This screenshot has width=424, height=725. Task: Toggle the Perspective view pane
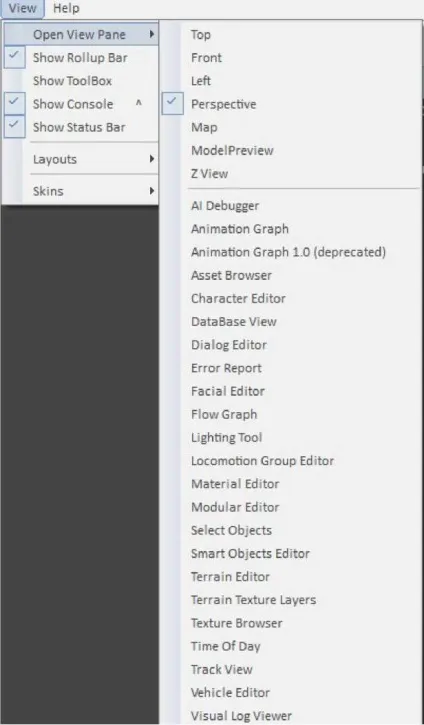pos(291,104)
